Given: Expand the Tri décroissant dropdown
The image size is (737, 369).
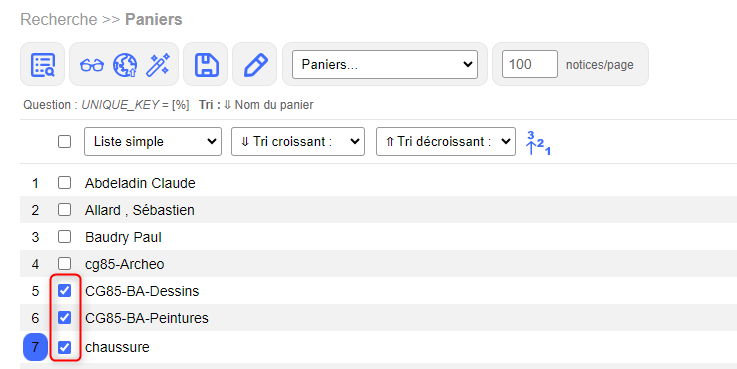Looking at the screenshot, I should [x=446, y=141].
